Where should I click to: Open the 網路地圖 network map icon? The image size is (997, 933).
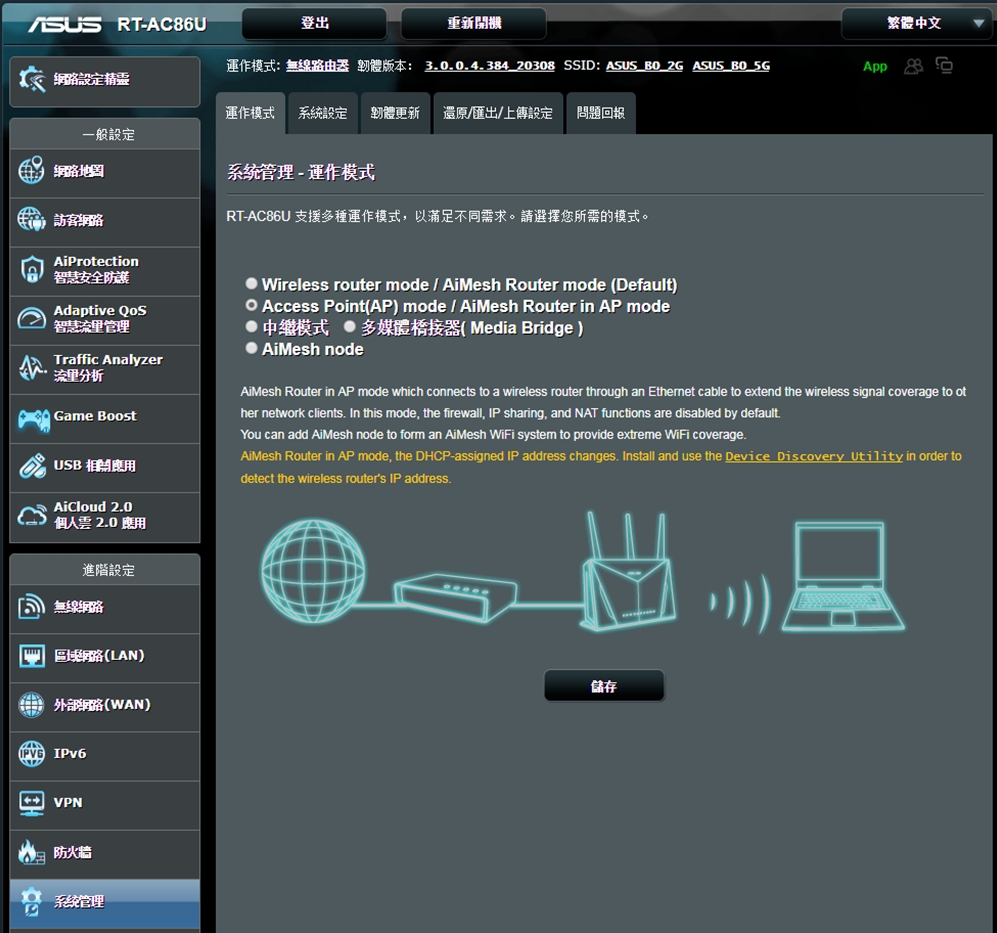click(32, 171)
